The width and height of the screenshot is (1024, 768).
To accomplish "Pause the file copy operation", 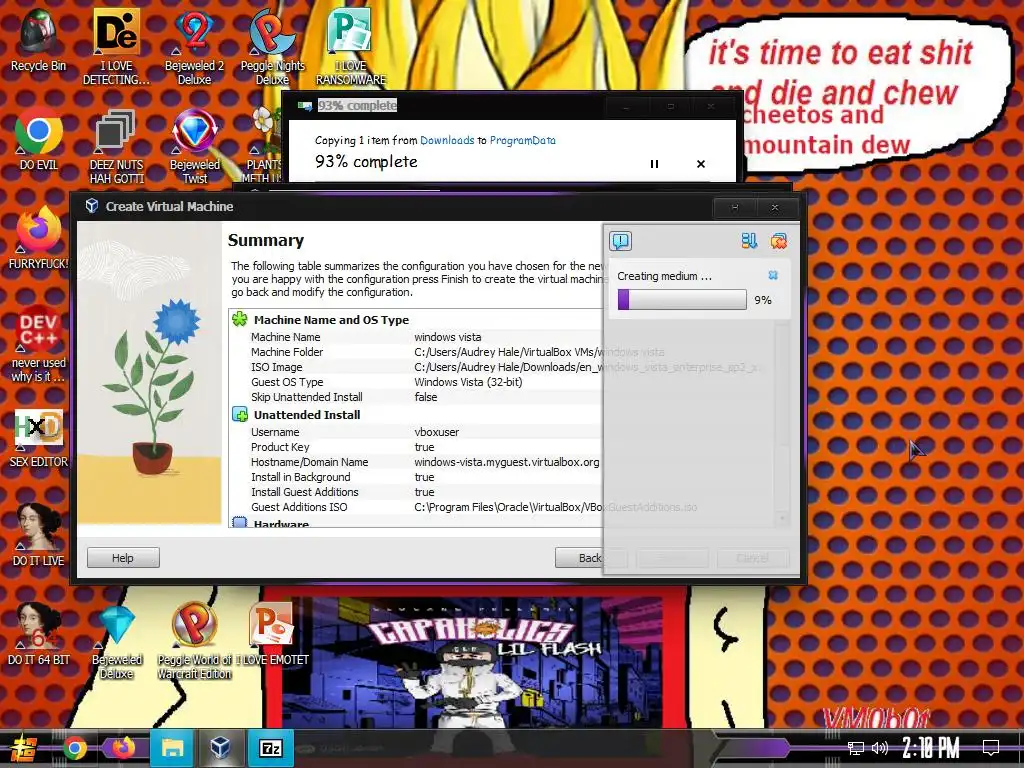I will tap(654, 164).
